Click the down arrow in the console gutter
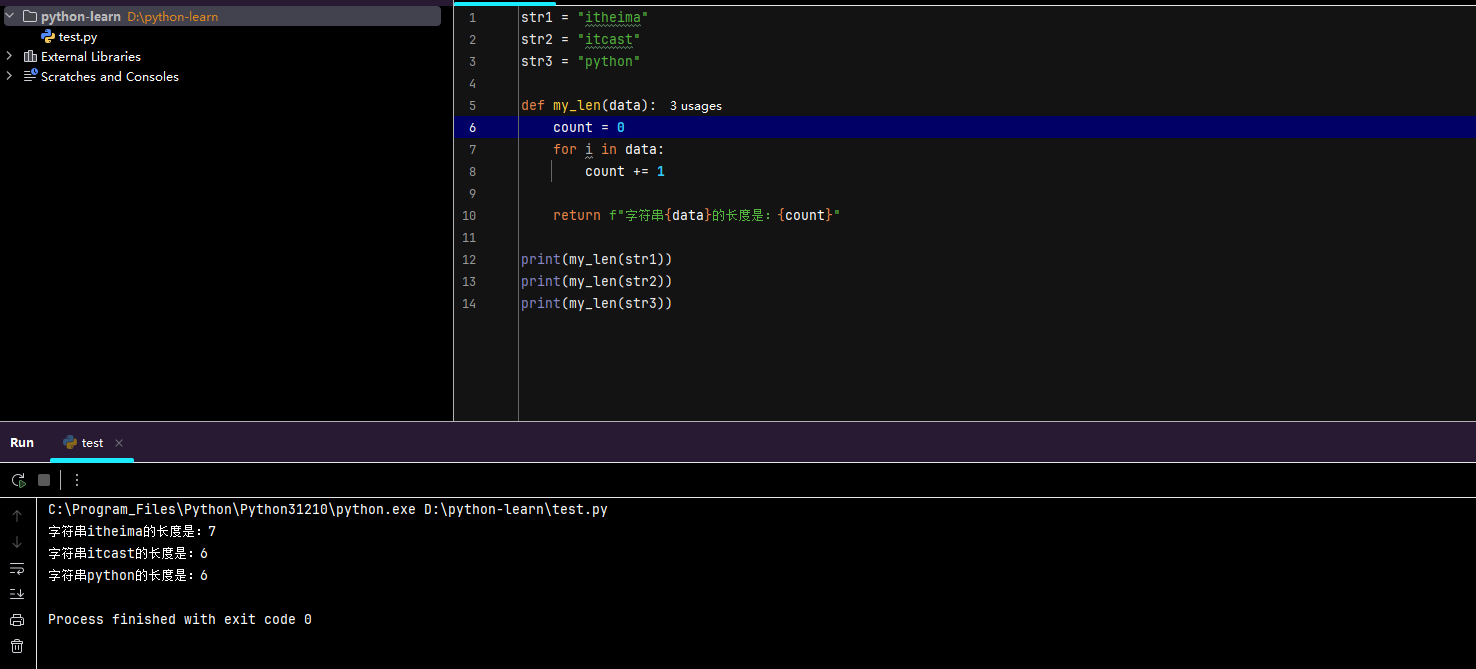Screen dimensions: 1476x669 17,542
